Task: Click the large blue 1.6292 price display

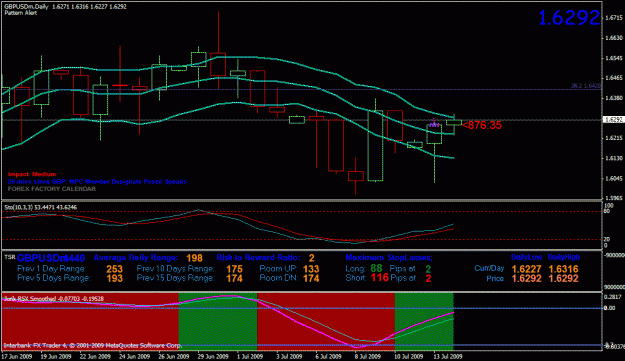Action: click(569, 18)
